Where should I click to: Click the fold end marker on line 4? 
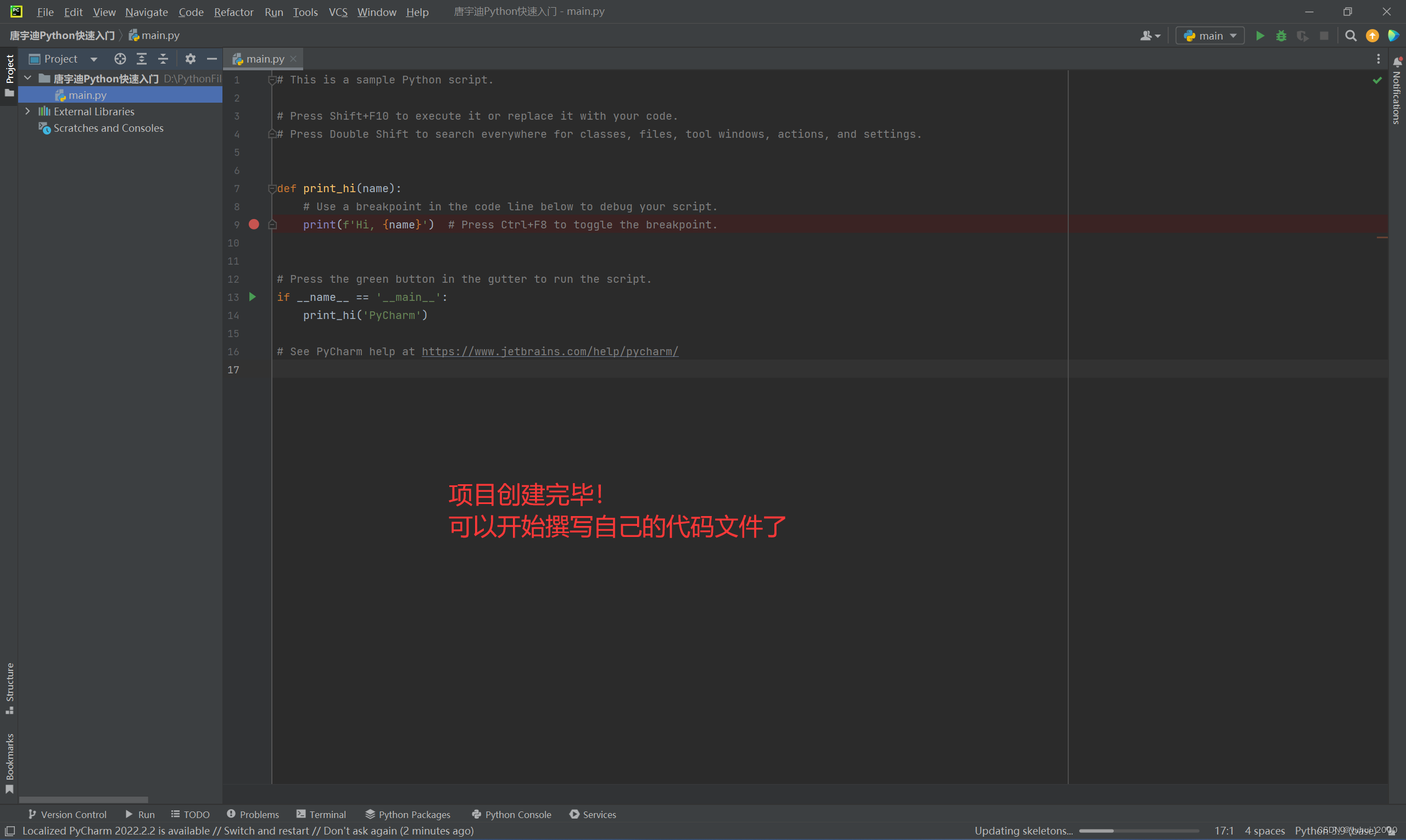pyautogui.click(x=272, y=134)
